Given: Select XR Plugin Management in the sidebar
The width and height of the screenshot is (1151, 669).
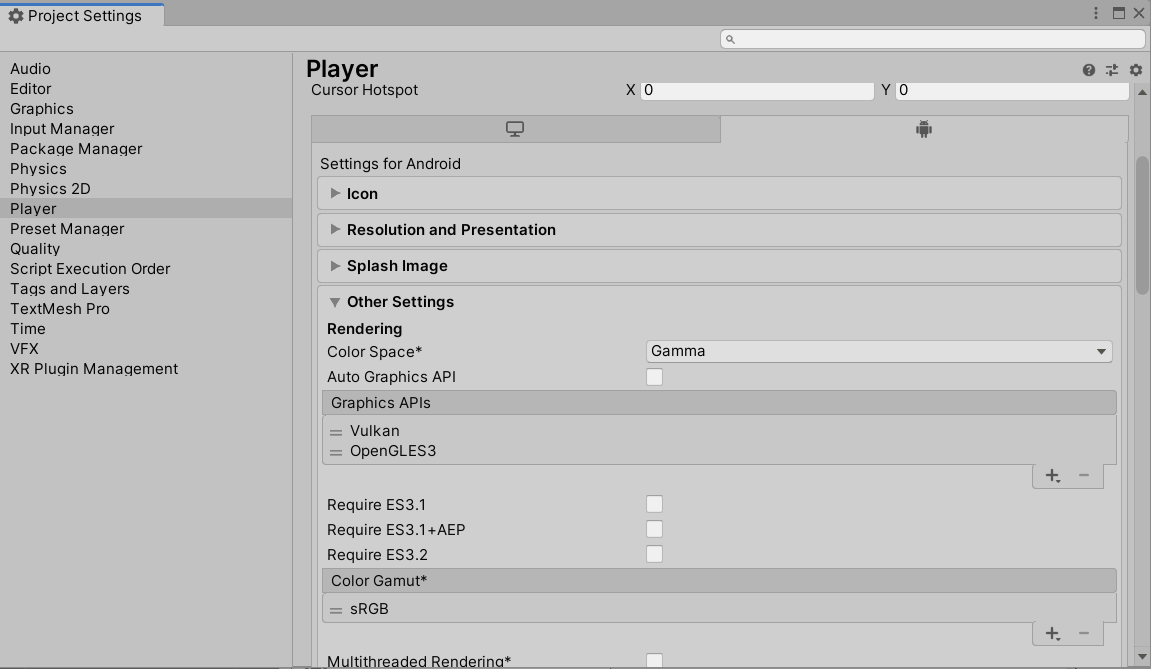Looking at the screenshot, I should 93,368.
